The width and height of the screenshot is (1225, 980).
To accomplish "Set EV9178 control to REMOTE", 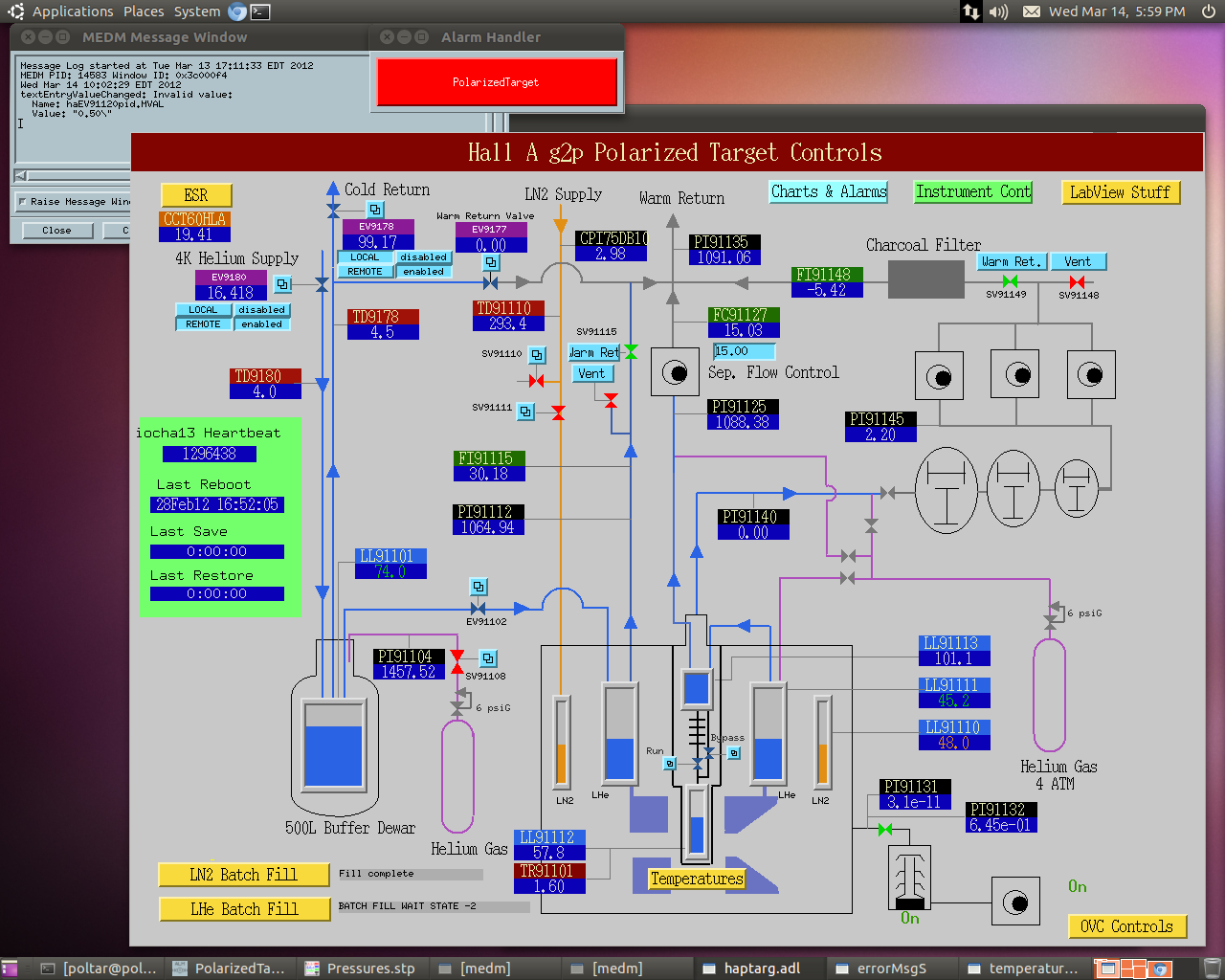I will (x=365, y=272).
